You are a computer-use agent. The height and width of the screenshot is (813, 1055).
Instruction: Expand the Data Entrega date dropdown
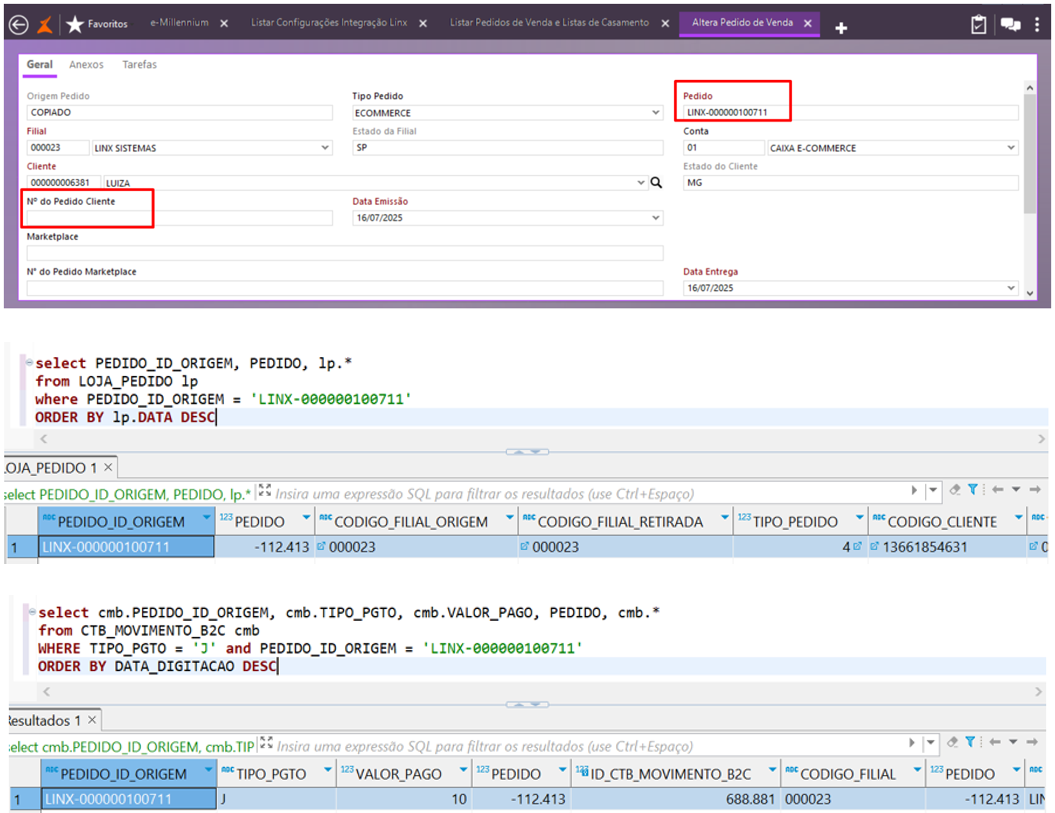(x=1011, y=287)
